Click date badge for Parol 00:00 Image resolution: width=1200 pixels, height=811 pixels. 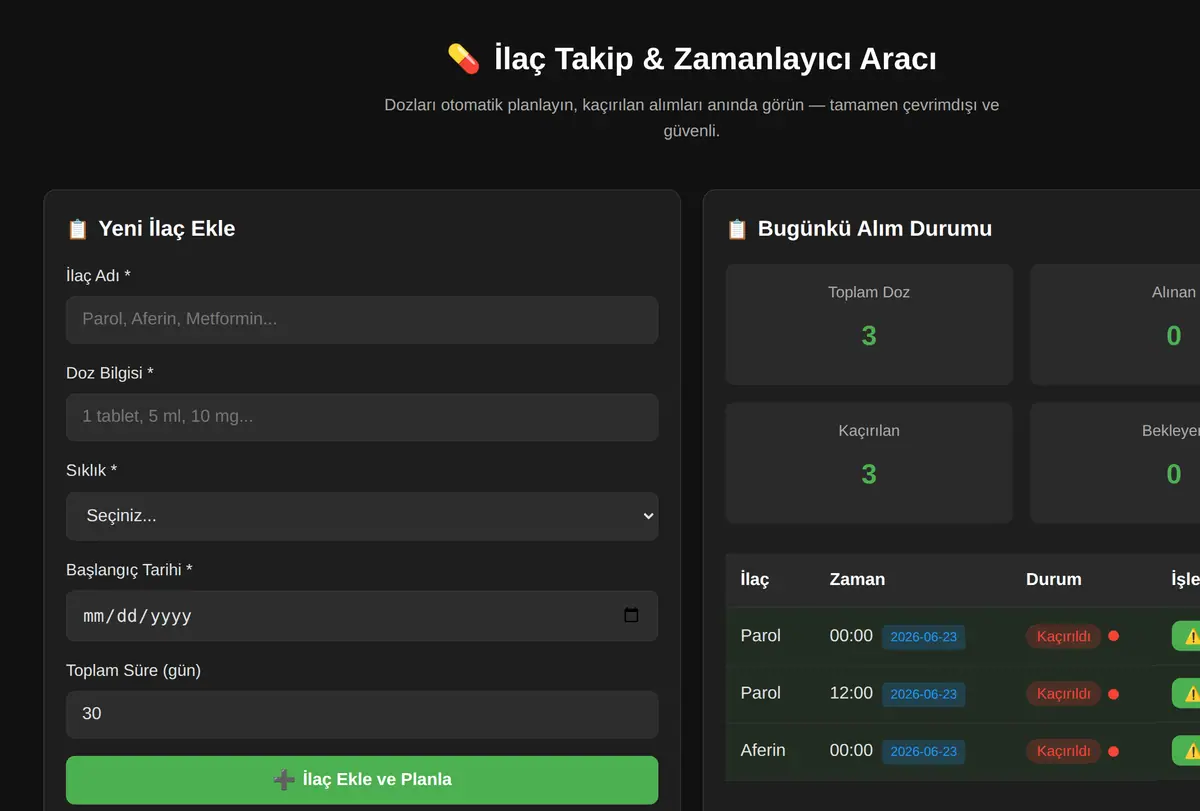[x=923, y=637]
